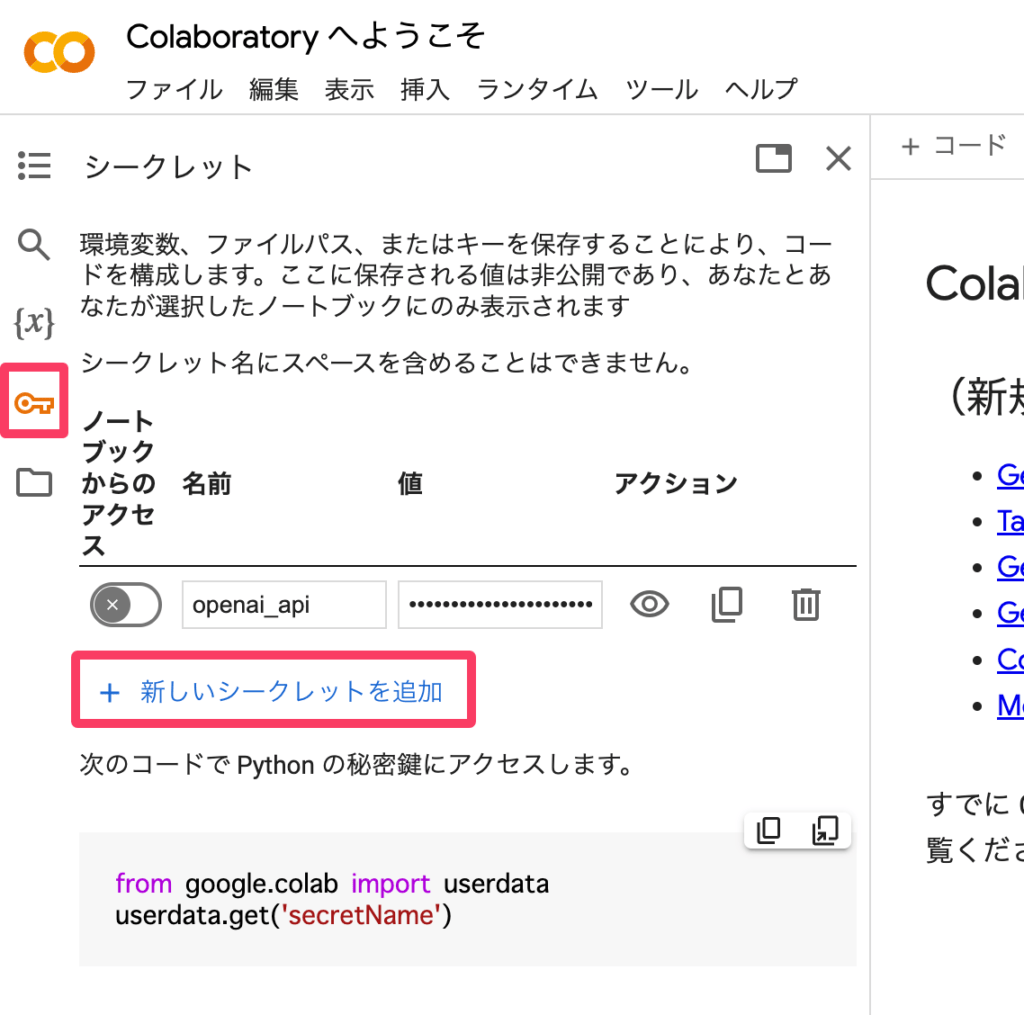The width and height of the screenshot is (1024, 1015).
Task: Copy the sample Python code snippet
Action: [769, 831]
